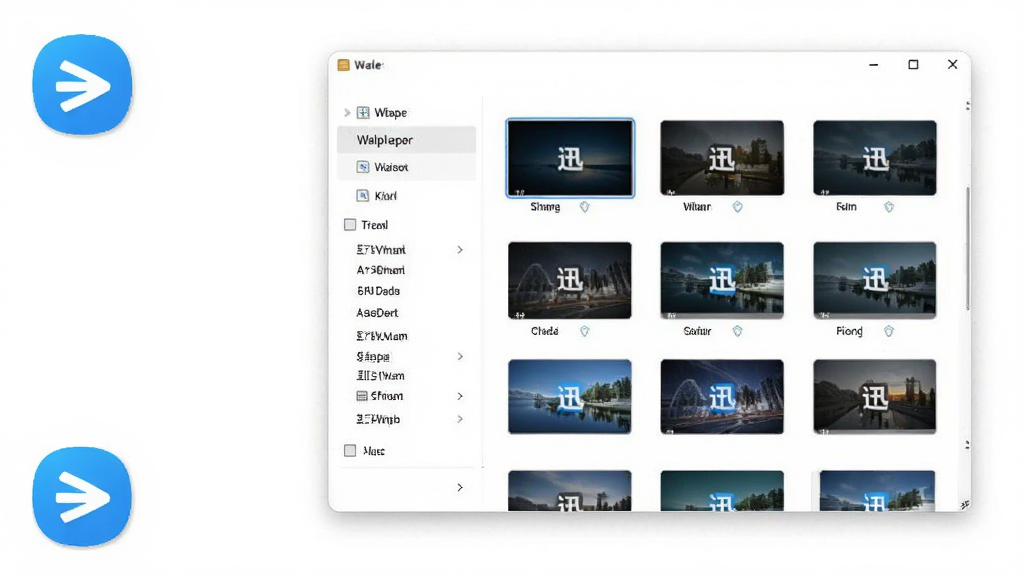This screenshot has width=1024, height=576.
Task: Click the grid icon beside Wtape
Action: tap(363, 112)
